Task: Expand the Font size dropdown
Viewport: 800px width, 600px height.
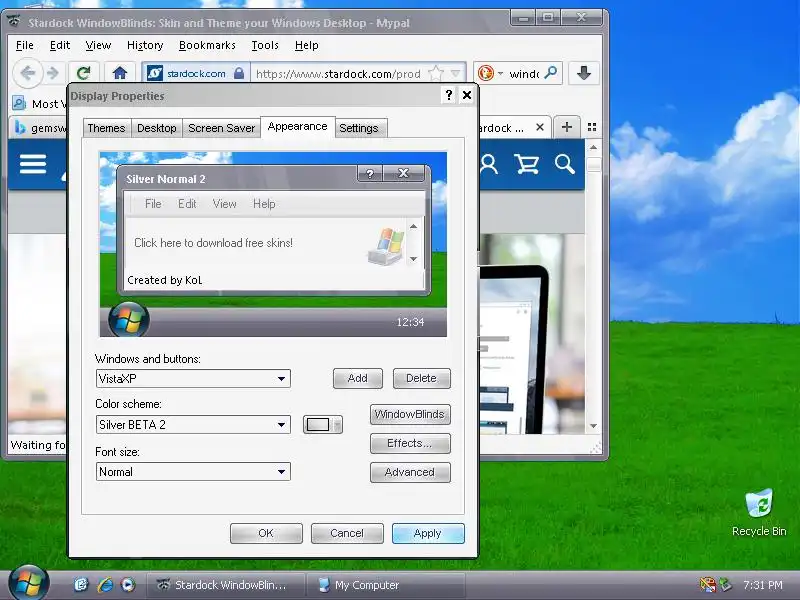Action: coord(281,471)
